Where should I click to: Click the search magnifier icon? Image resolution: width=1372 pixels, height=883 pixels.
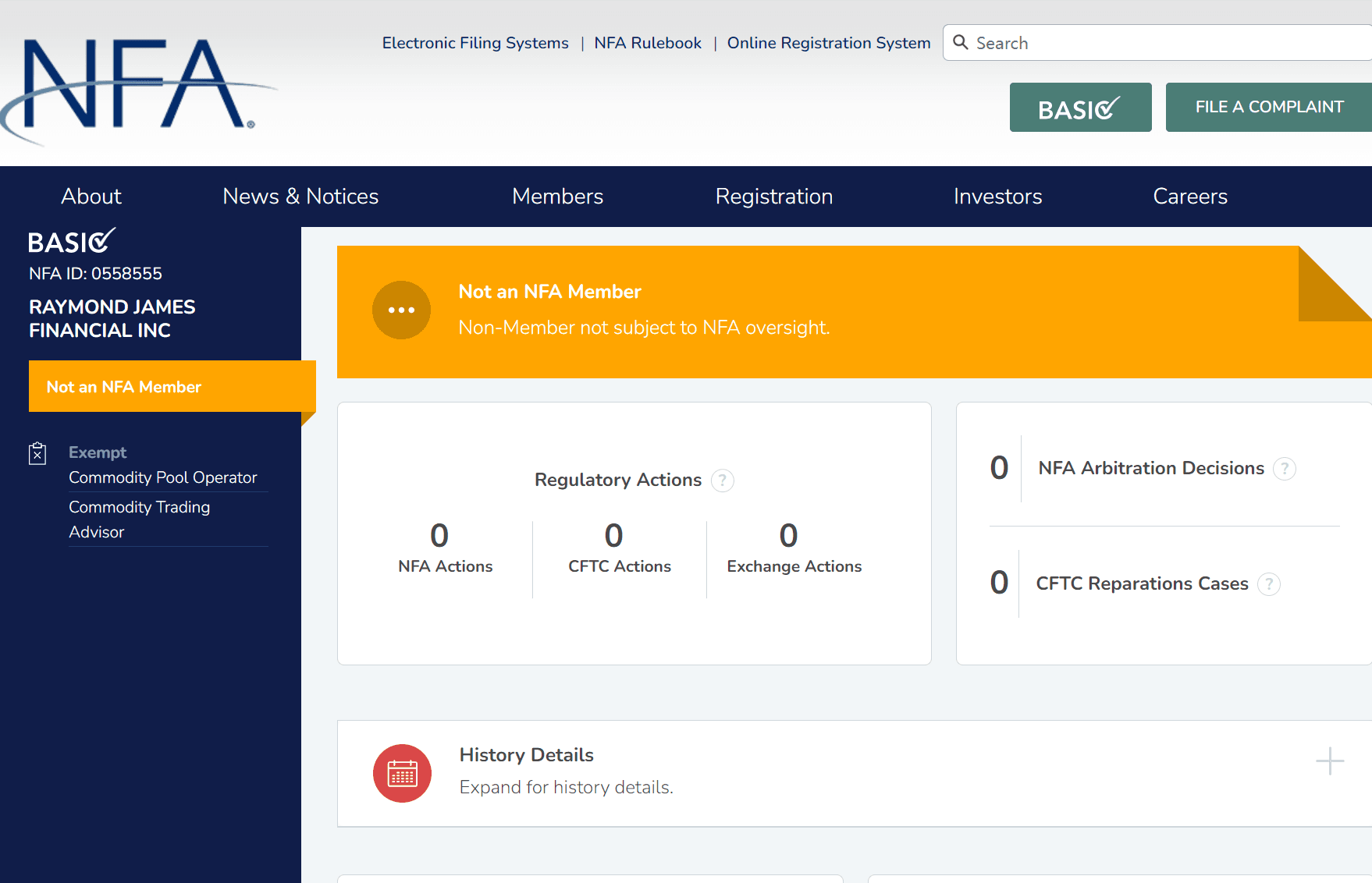pyautogui.click(x=961, y=42)
